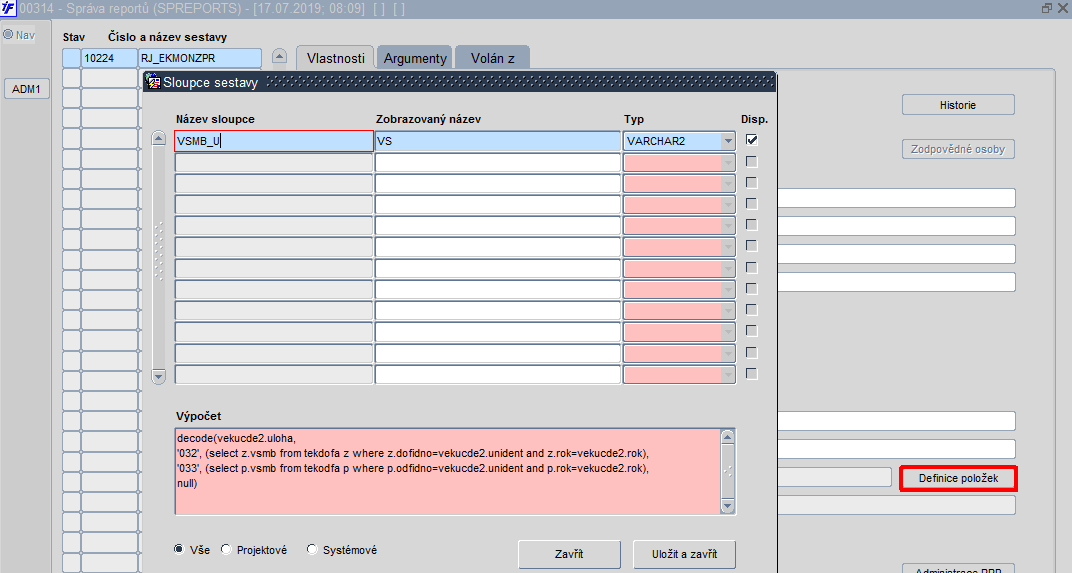Click the Číslo a název sestavy heading

[168, 37]
